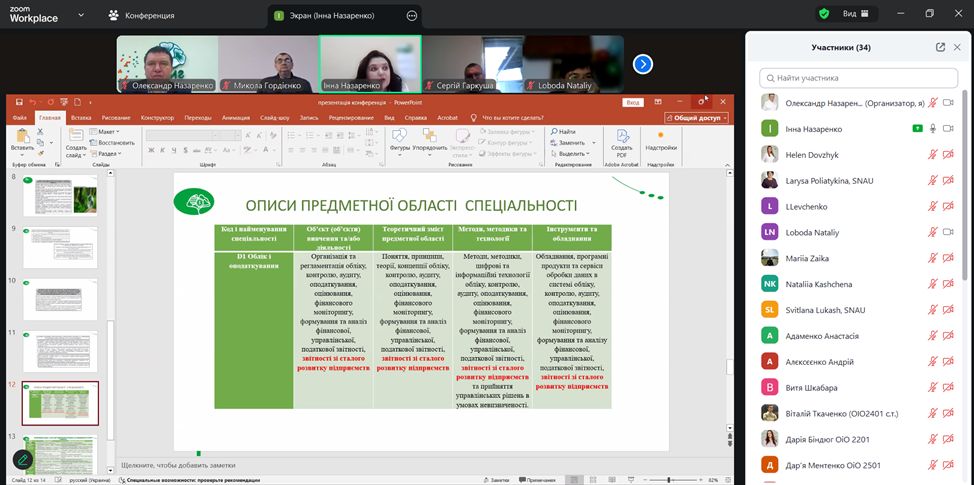Click the Конференция button in Zoom header
974x485 pixels.
pos(142,15)
